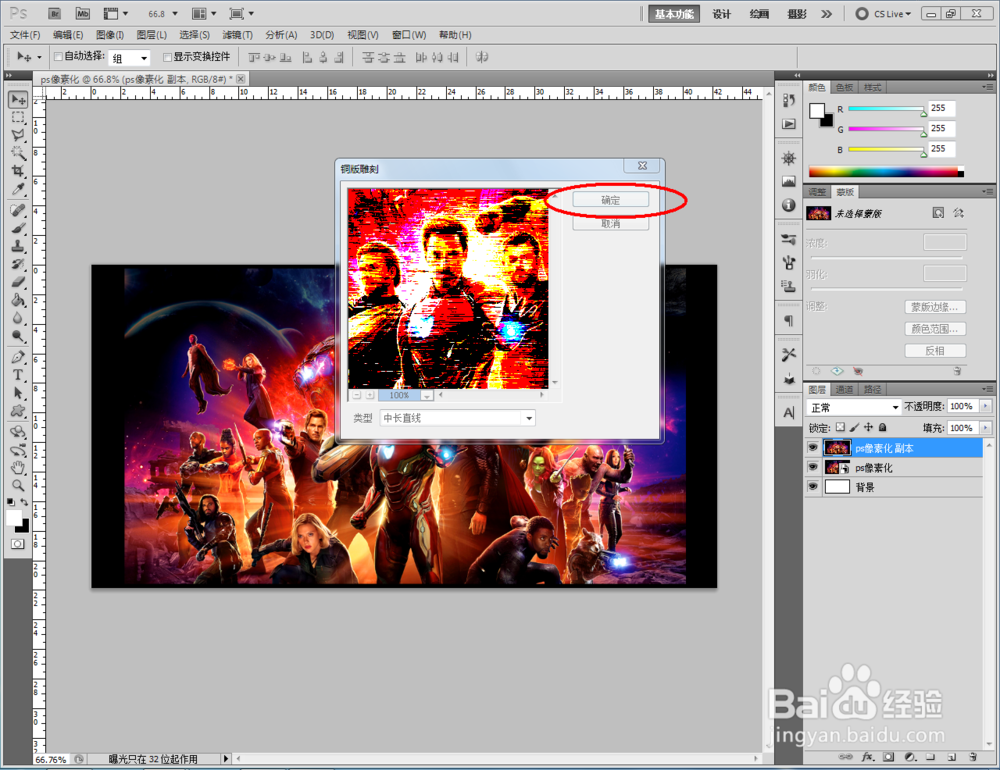
Task: Open the 图像(I) menu
Action: 110,34
